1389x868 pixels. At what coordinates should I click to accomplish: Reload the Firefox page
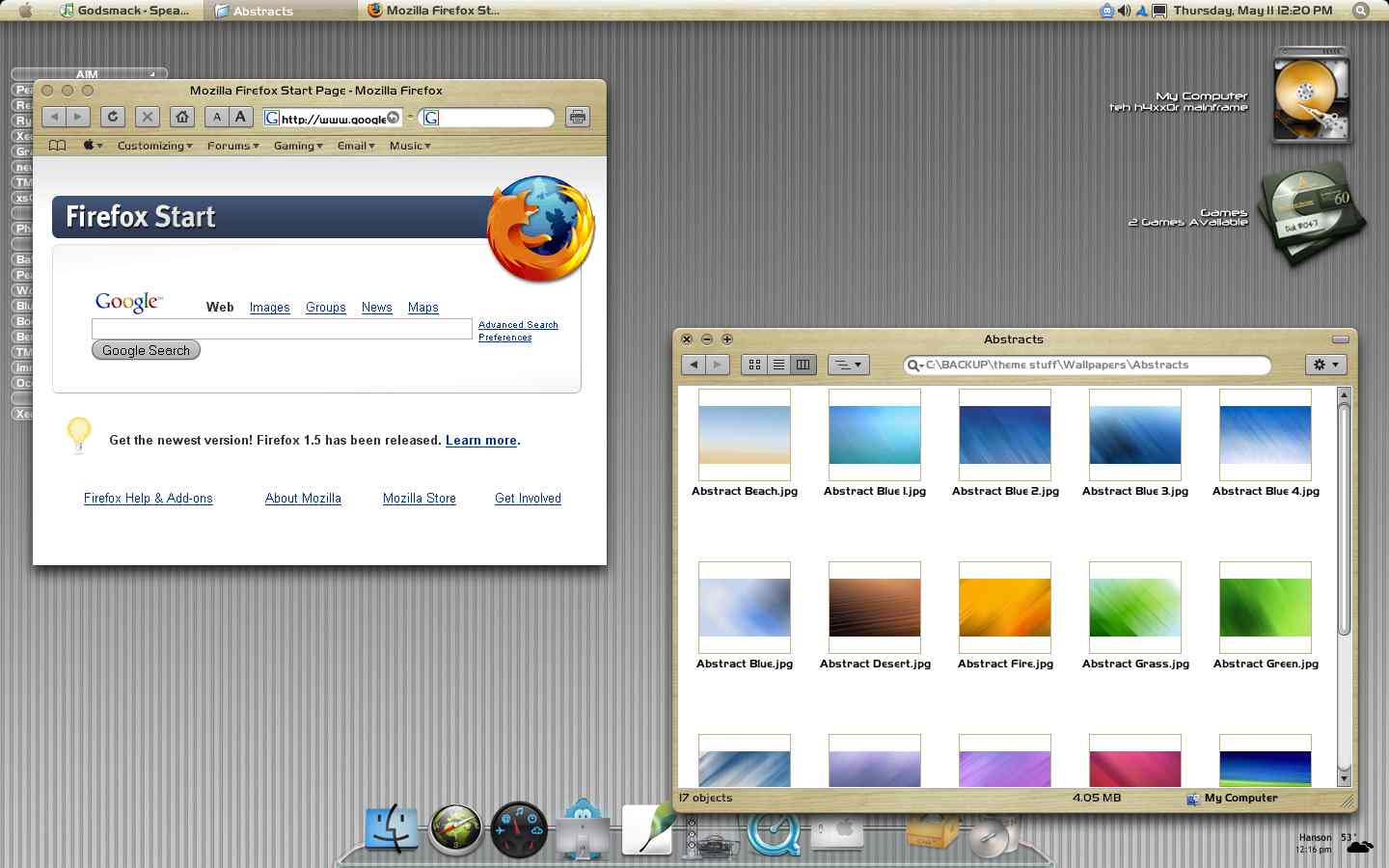(113, 117)
